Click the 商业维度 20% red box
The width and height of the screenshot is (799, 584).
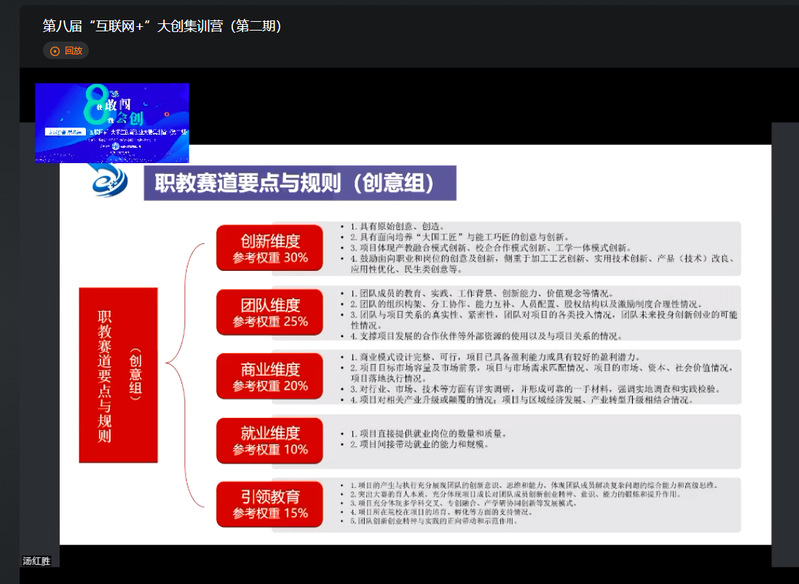(270, 376)
